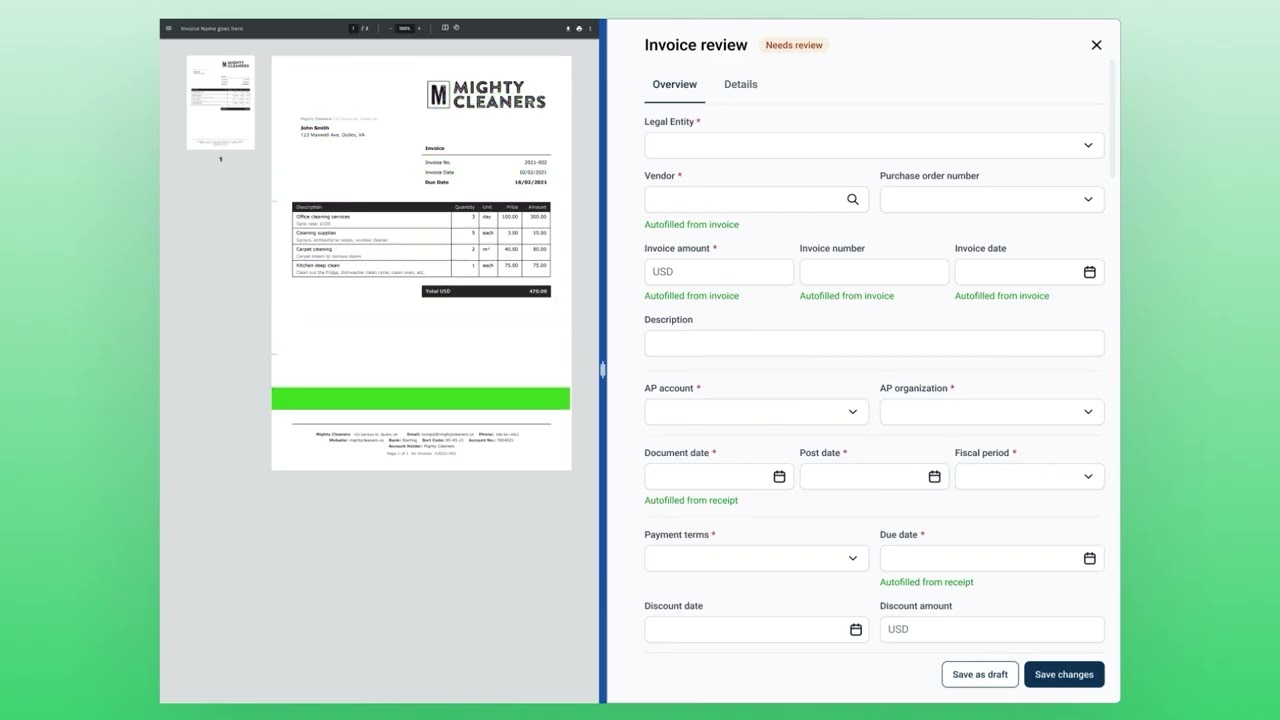Click the Mighty Cleaners logo in invoice

(486, 95)
